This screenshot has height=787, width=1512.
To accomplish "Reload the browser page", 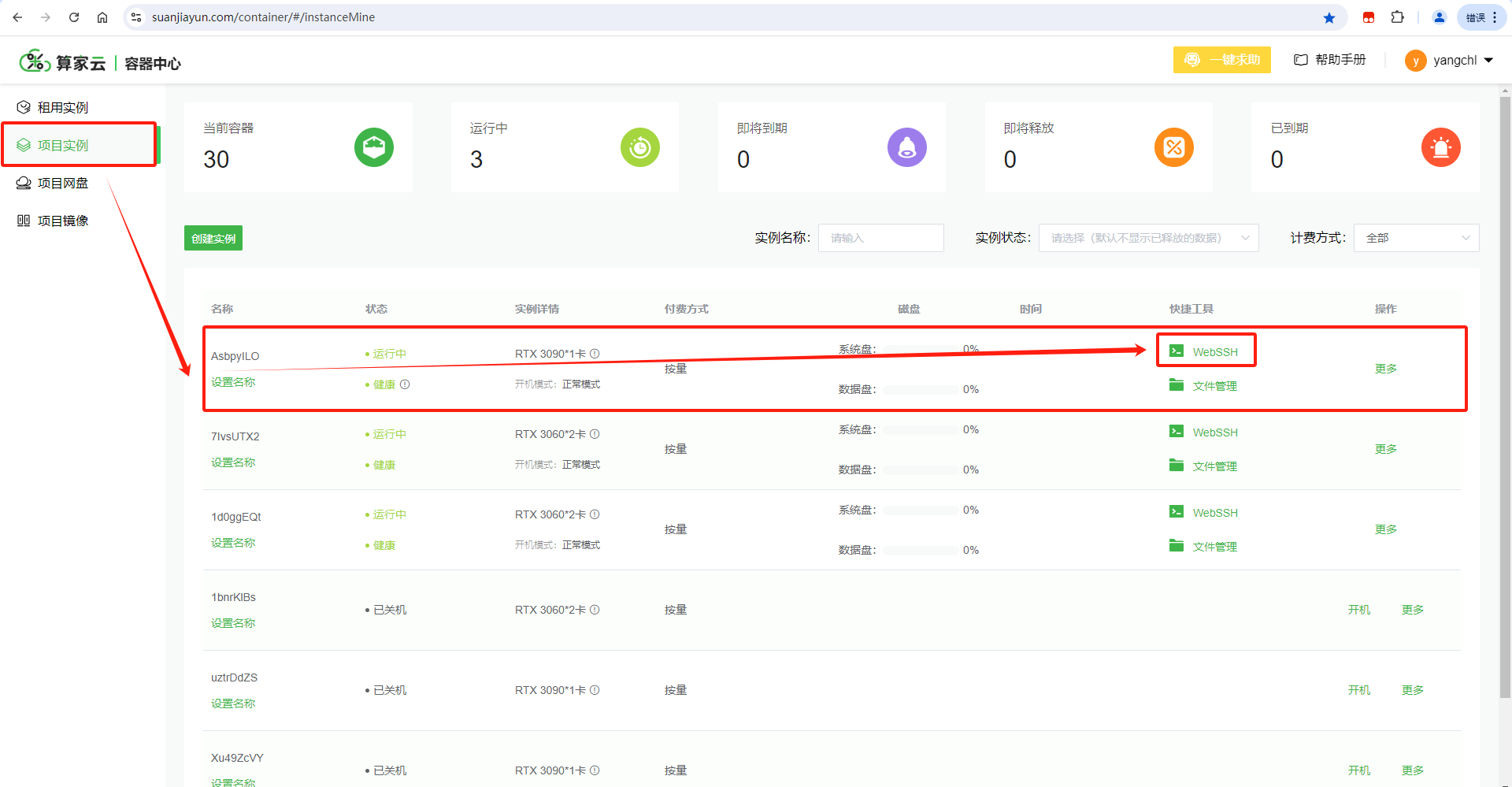I will tap(74, 17).
